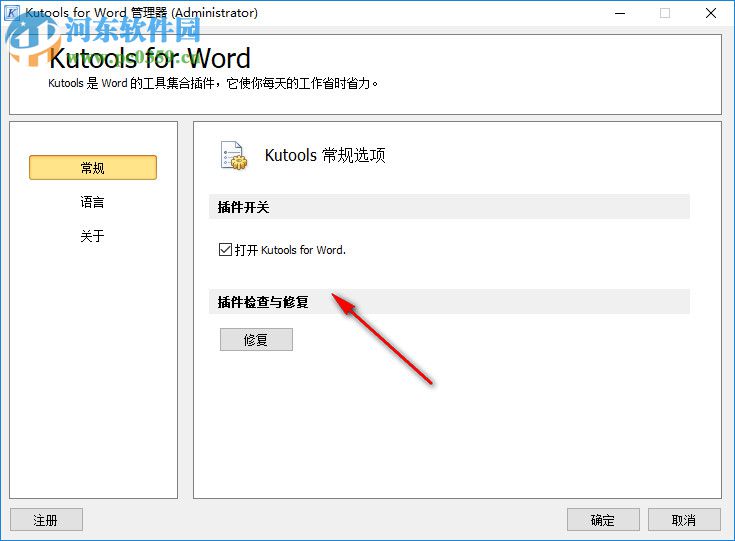
Task: Close the Kutools manager window
Action: pyautogui.click(x=711, y=13)
